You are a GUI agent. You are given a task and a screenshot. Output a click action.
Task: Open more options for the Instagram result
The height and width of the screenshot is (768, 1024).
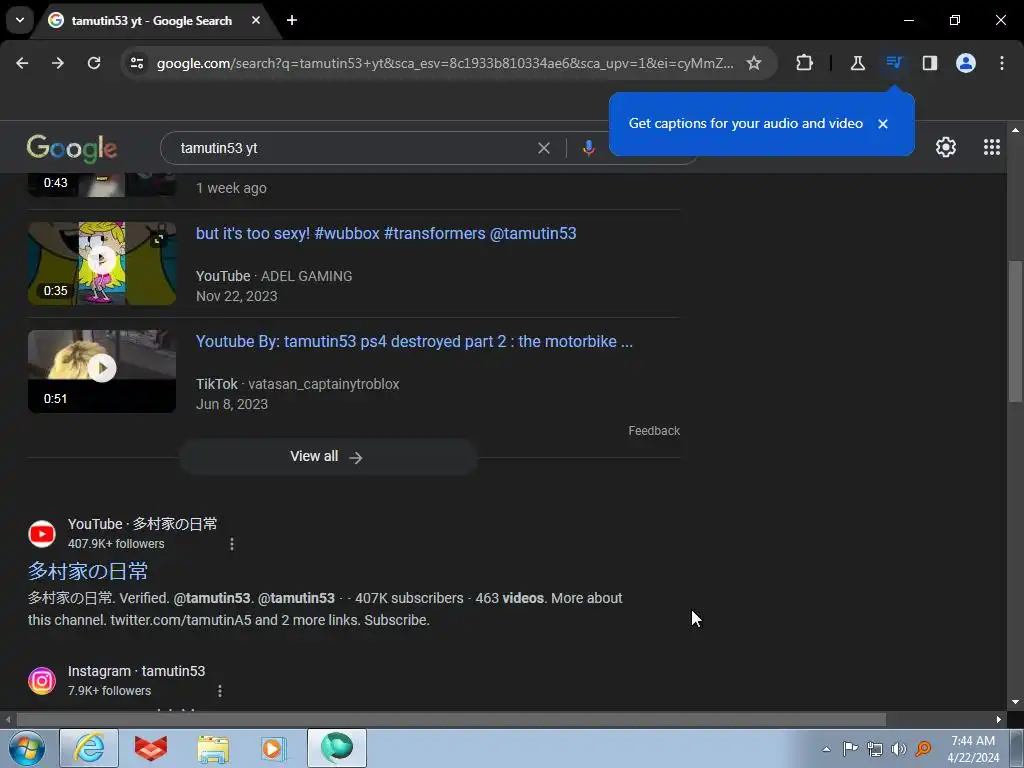pyautogui.click(x=220, y=690)
